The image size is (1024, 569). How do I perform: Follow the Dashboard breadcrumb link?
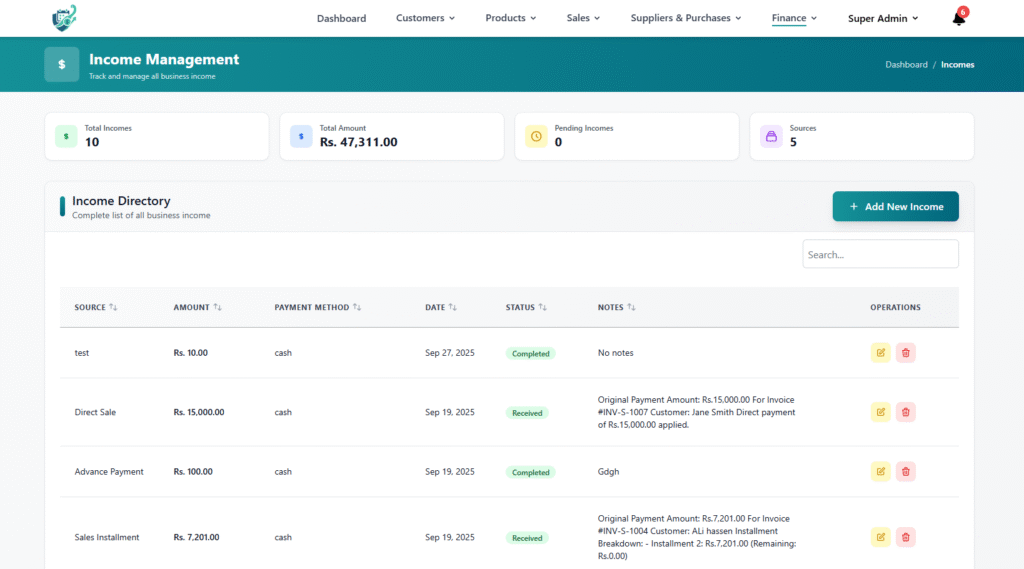pyautogui.click(x=906, y=65)
